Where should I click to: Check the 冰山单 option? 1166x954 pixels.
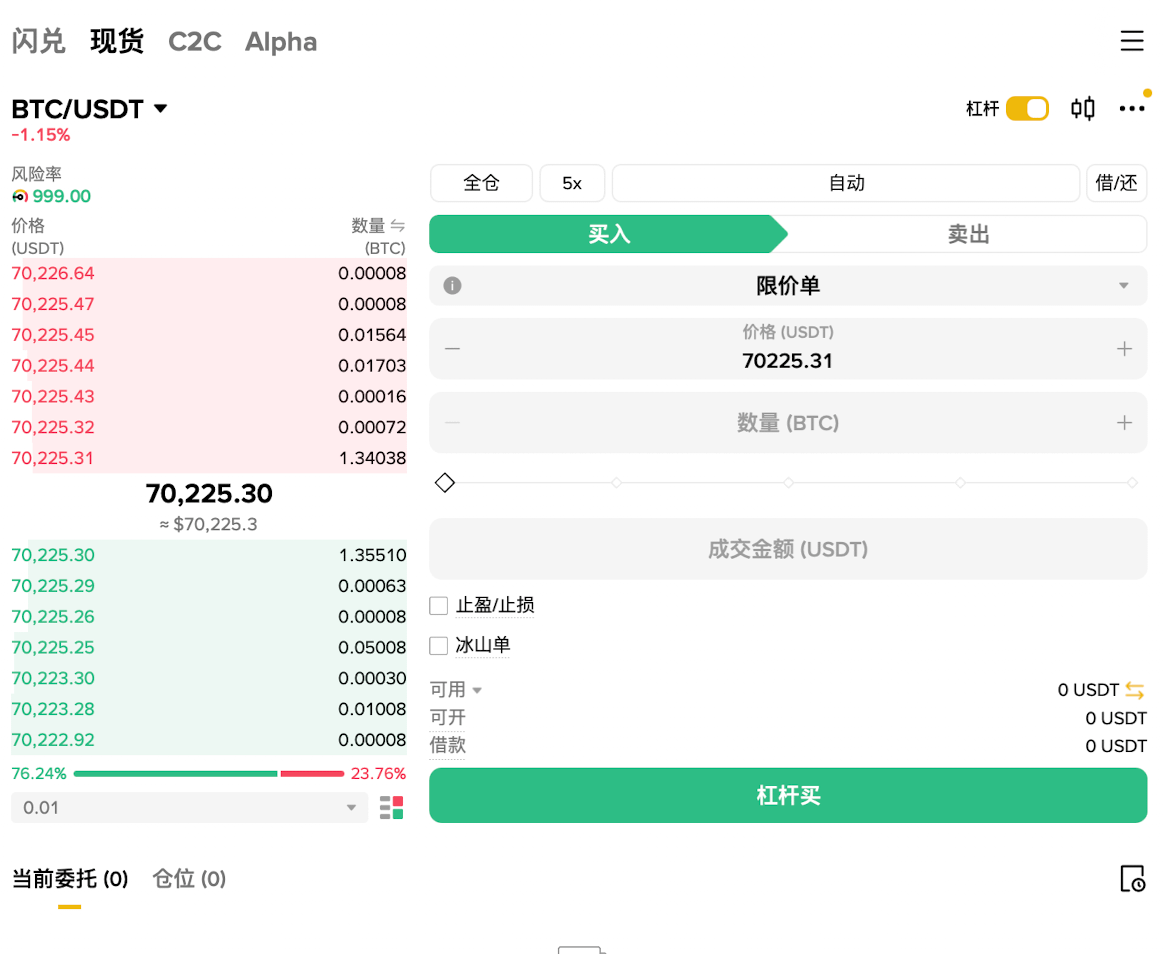click(x=437, y=645)
